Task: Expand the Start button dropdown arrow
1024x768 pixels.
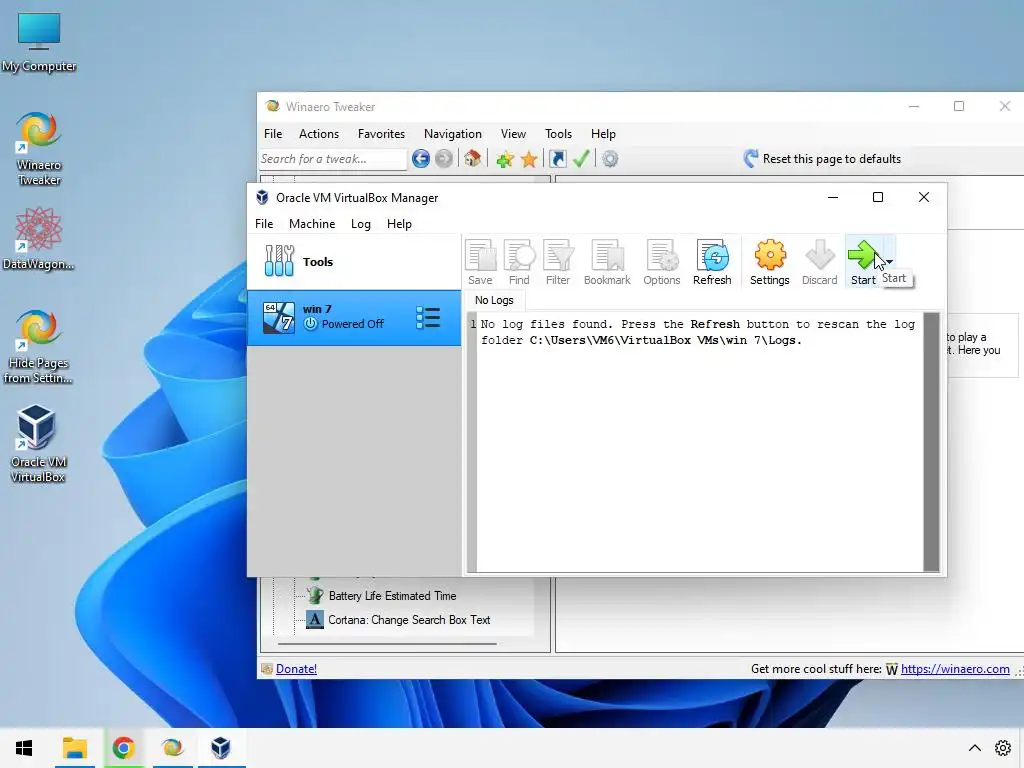Action: [889, 261]
